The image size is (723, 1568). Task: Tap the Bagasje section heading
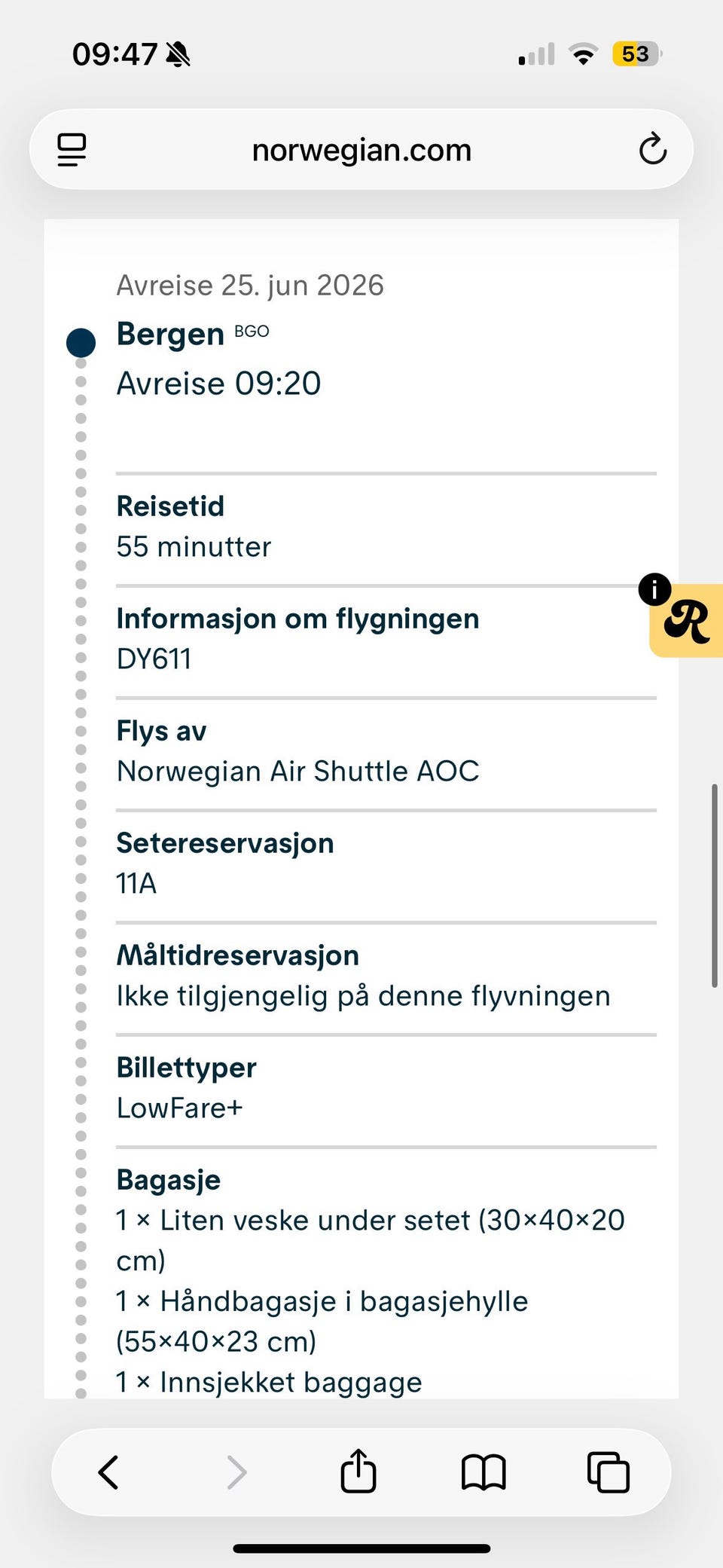coord(169,1179)
